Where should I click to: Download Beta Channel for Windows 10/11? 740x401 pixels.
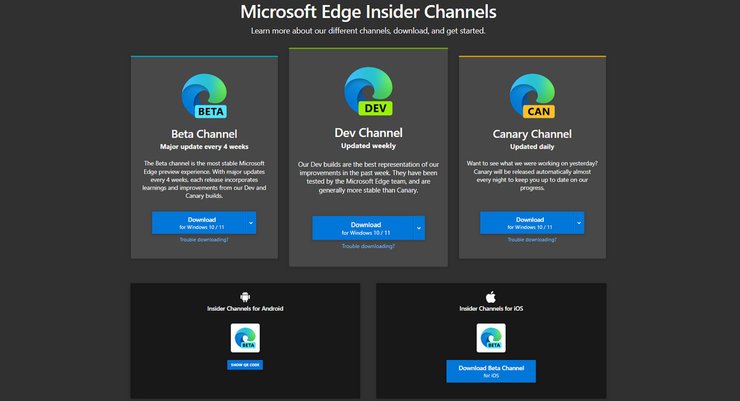coord(199,223)
